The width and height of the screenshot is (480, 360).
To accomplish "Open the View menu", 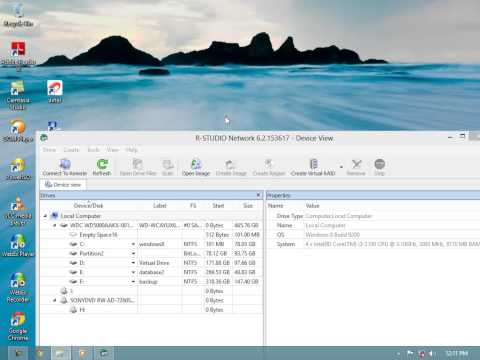I will (113, 150).
